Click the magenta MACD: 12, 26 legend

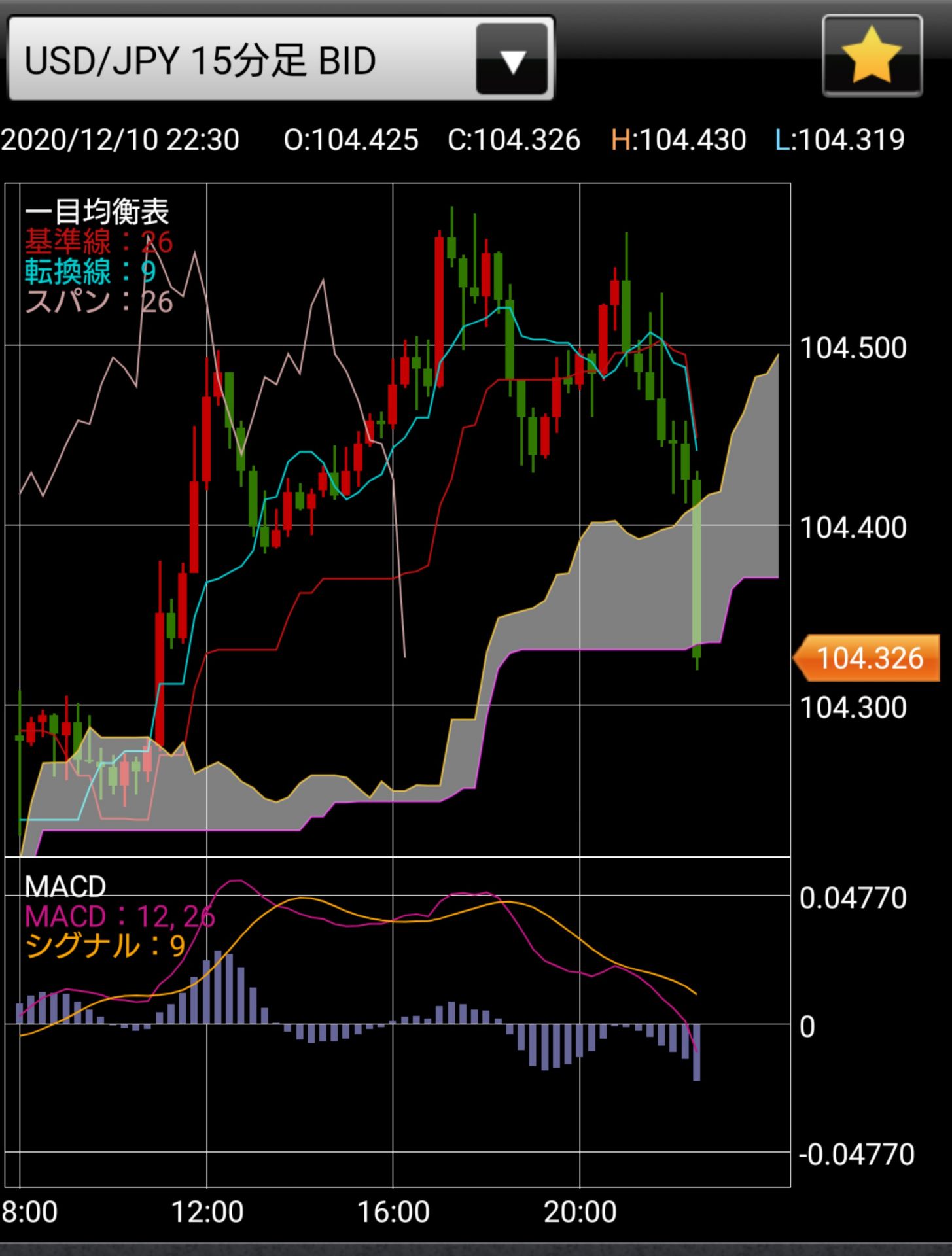pyautogui.click(x=119, y=916)
